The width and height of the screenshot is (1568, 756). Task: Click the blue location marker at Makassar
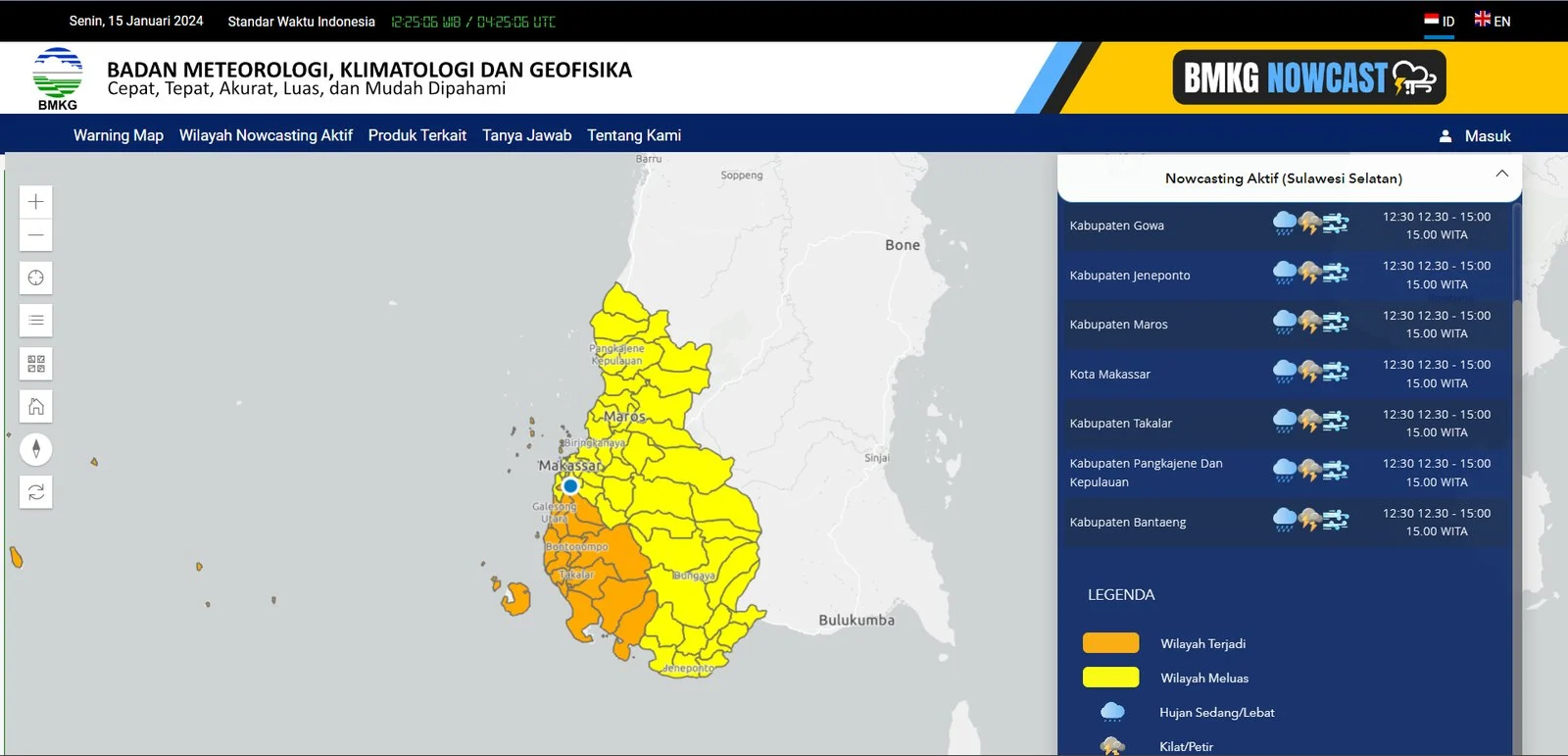(570, 485)
